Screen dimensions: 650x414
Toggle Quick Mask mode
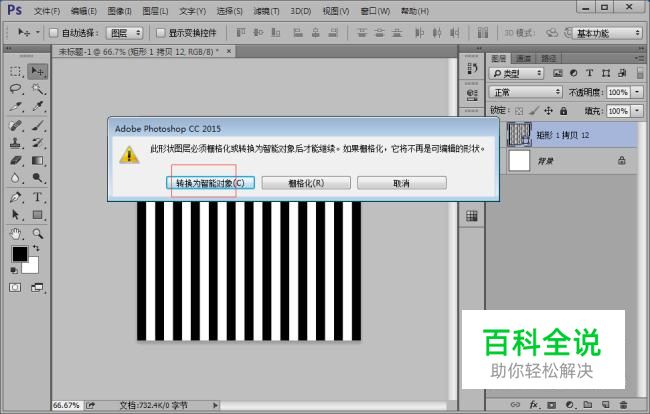[x=15, y=287]
